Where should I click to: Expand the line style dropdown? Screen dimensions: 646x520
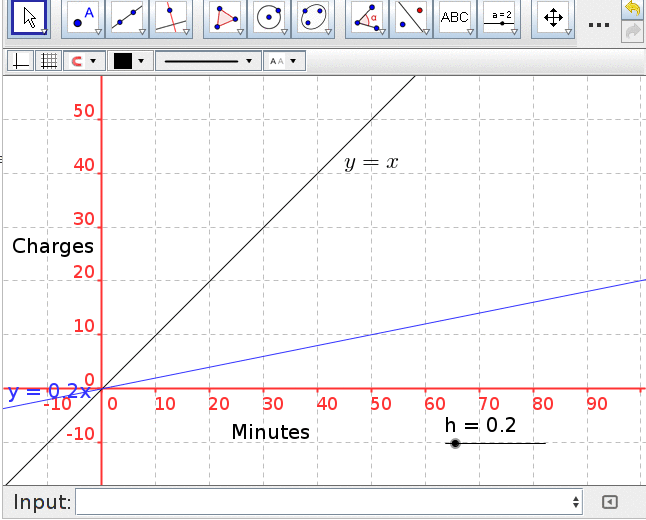tap(208, 61)
